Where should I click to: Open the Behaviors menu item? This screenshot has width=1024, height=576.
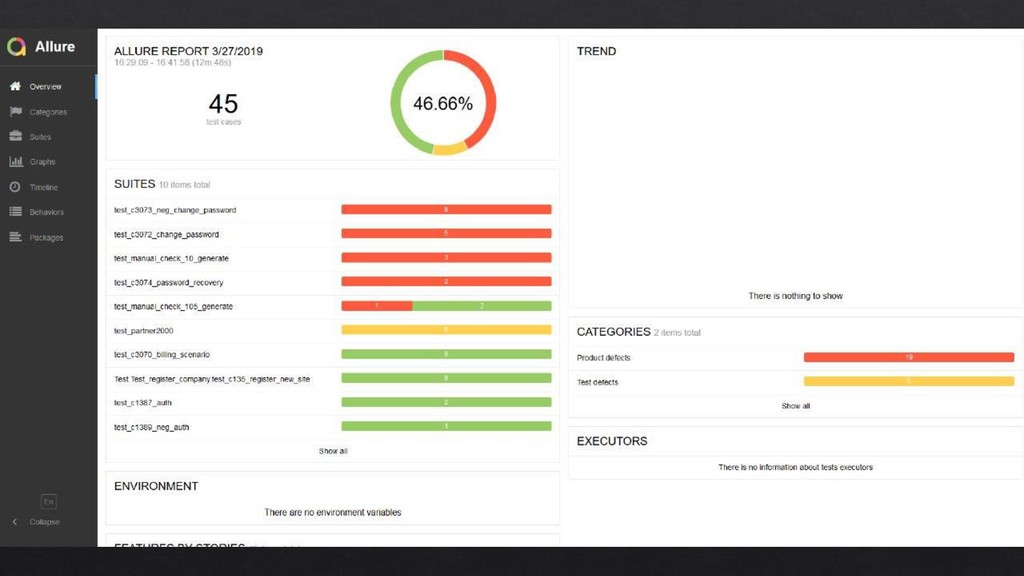pos(48,212)
